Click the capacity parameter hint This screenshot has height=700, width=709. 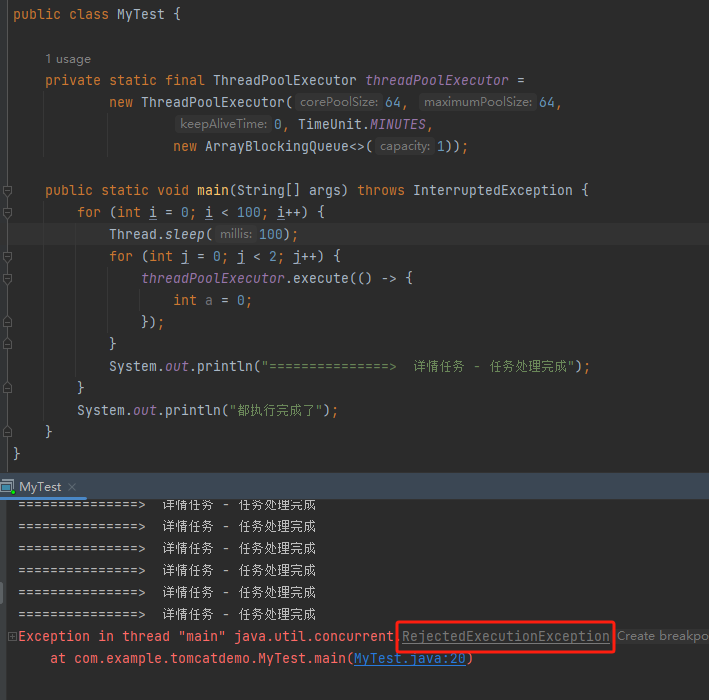(405, 146)
